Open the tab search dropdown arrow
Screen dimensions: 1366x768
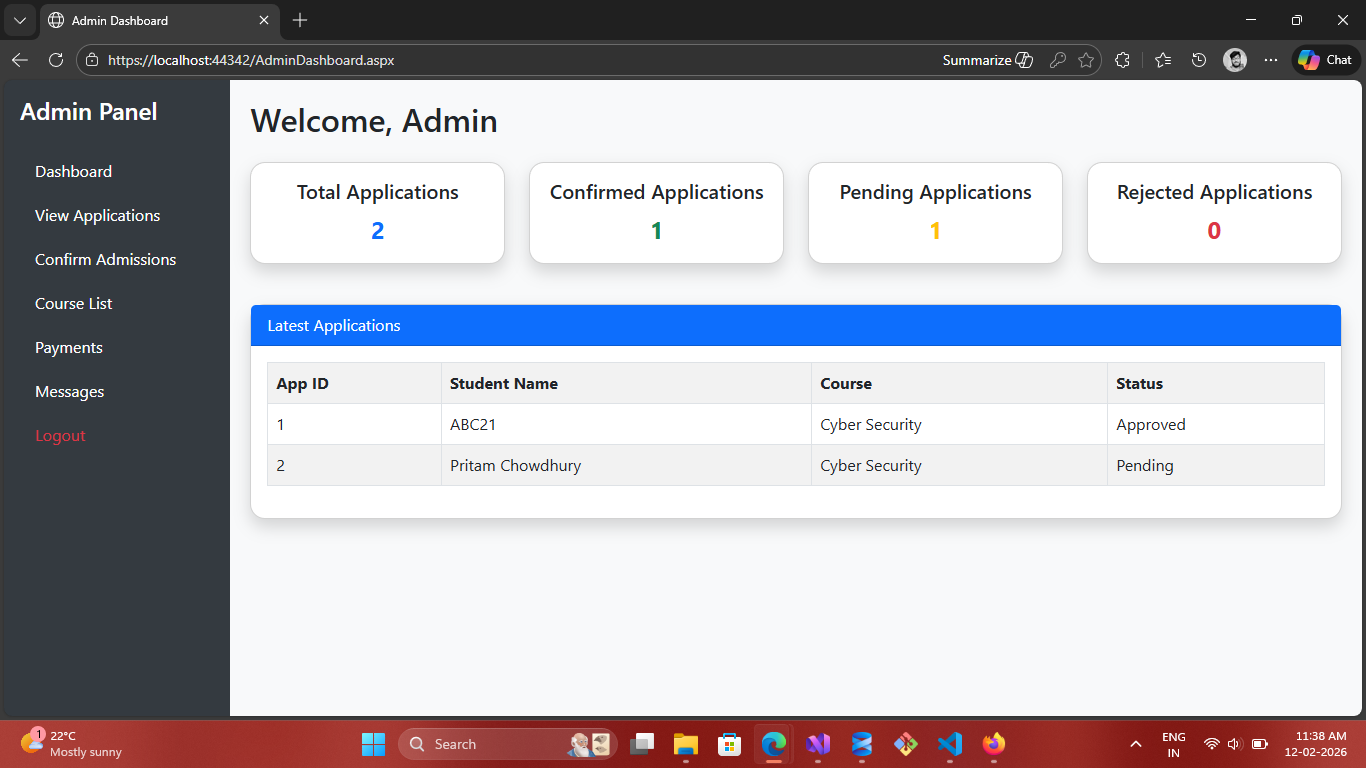19,20
